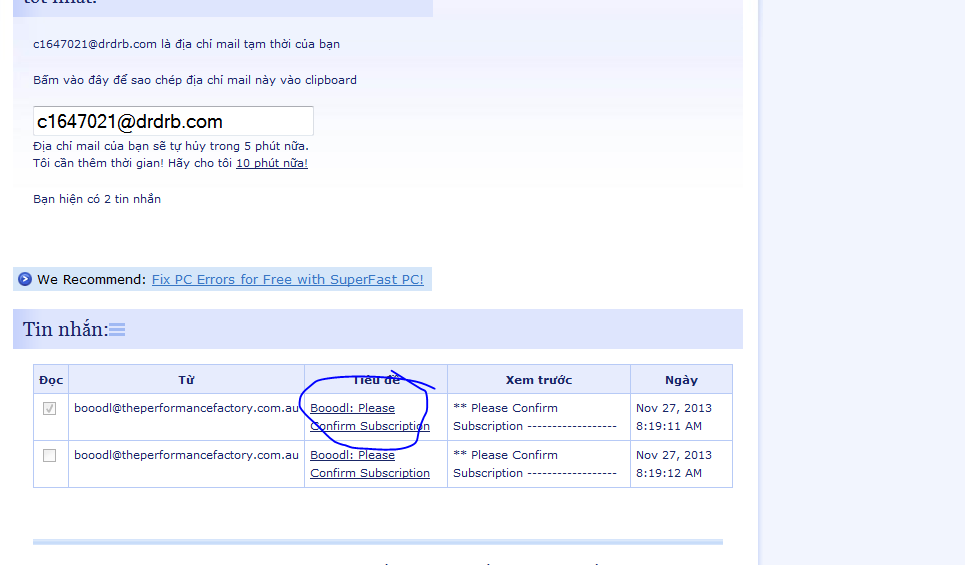Click the "Bấm vào đây" copy to clipboard text
Screen dimensions: 965x565
click(x=194, y=80)
